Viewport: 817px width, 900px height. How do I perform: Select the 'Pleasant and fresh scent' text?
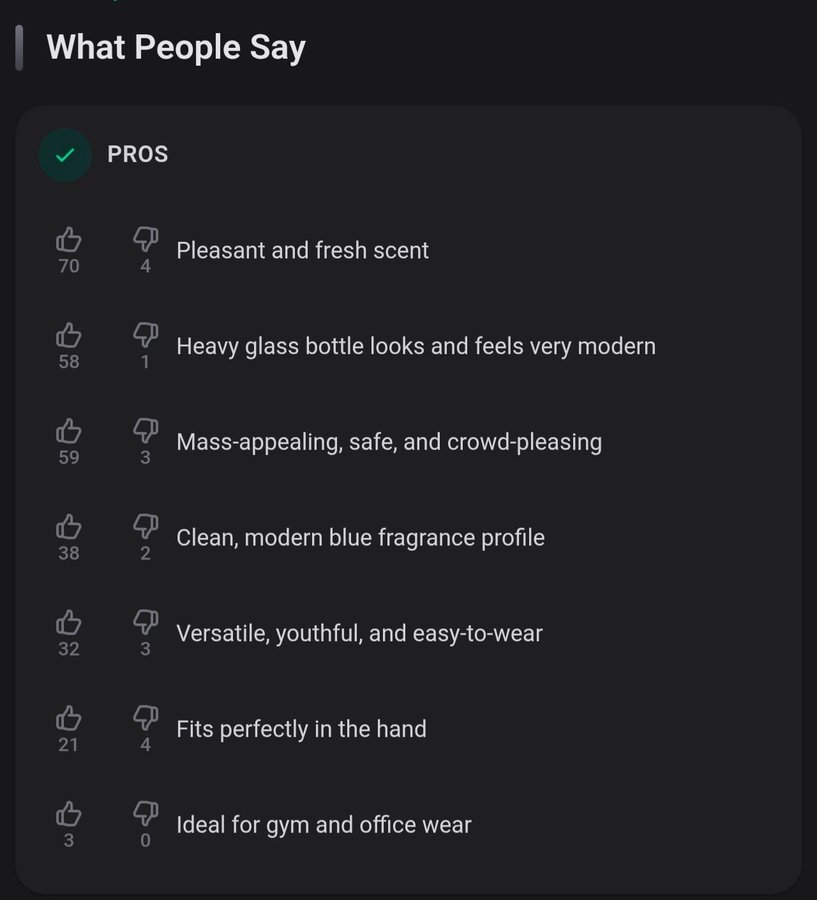(302, 250)
